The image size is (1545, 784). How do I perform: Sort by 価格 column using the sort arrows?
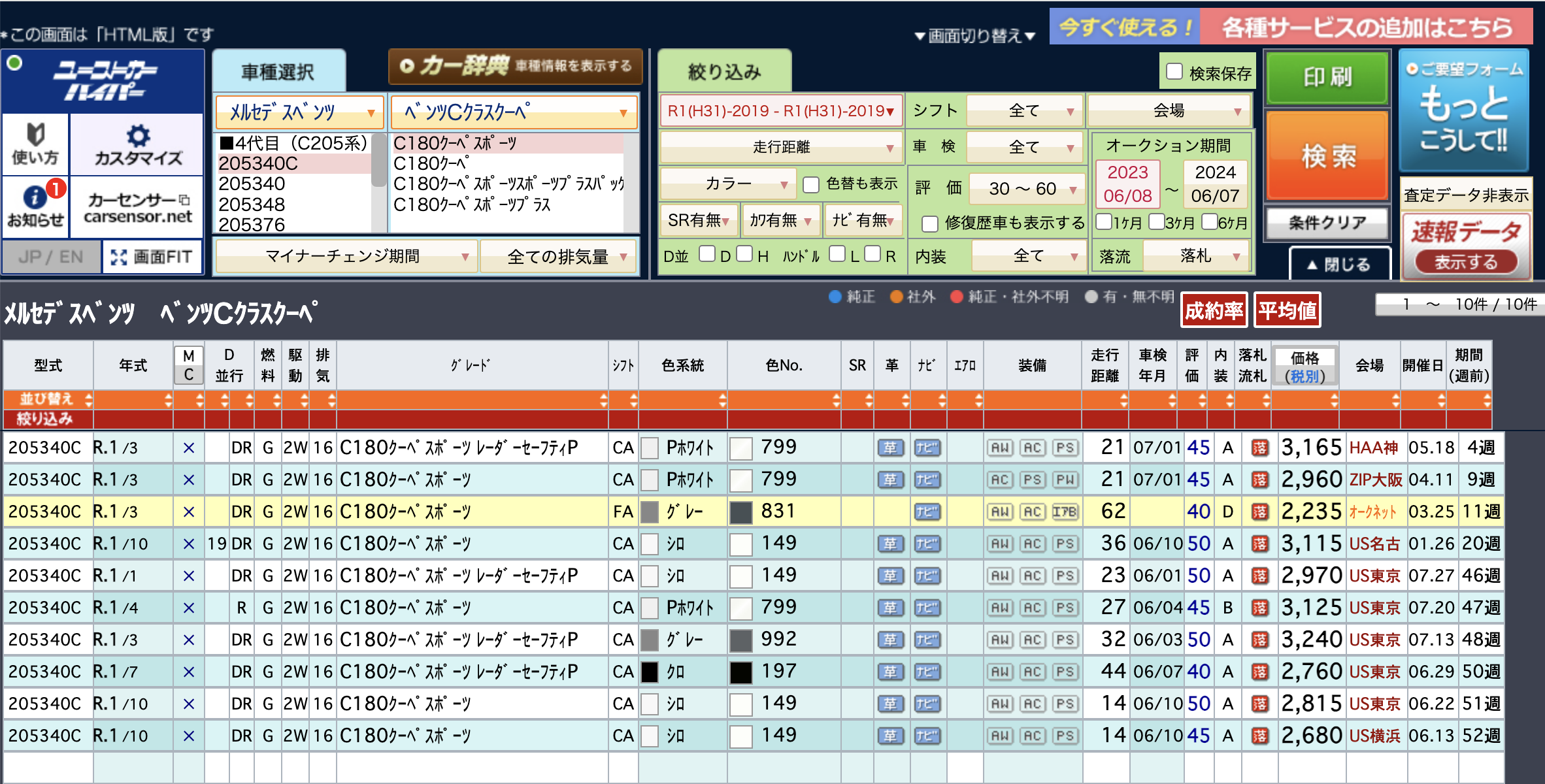point(1334,399)
